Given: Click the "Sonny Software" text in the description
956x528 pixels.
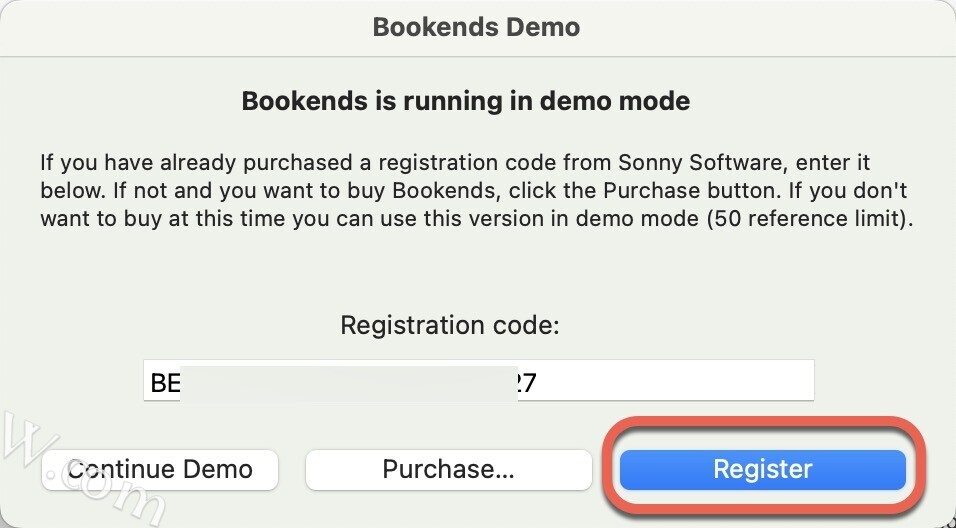Looking at the screenshot, I should coord(654,162).
